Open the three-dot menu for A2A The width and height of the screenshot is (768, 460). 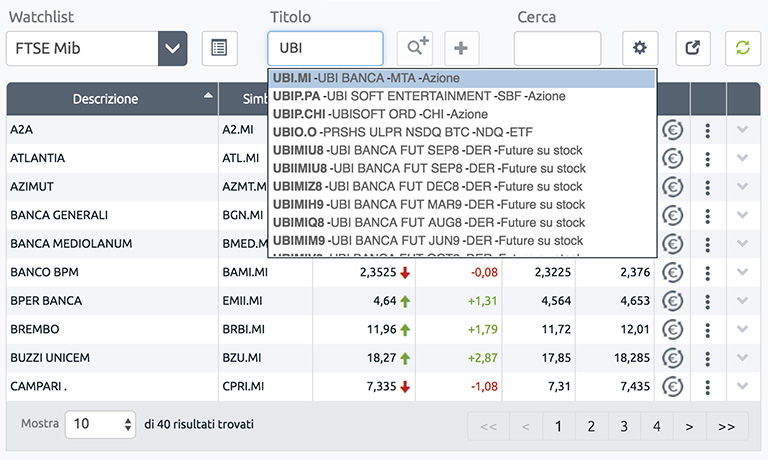pyautogui.click(x=707, y=130)
